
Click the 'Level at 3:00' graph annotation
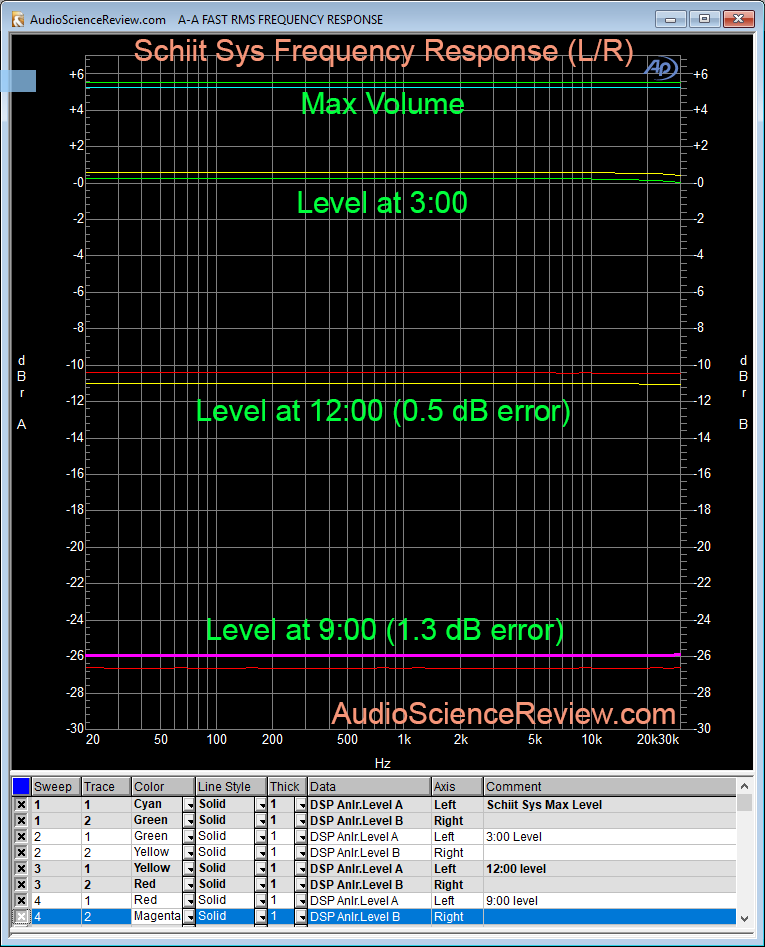tap(382, 202)
